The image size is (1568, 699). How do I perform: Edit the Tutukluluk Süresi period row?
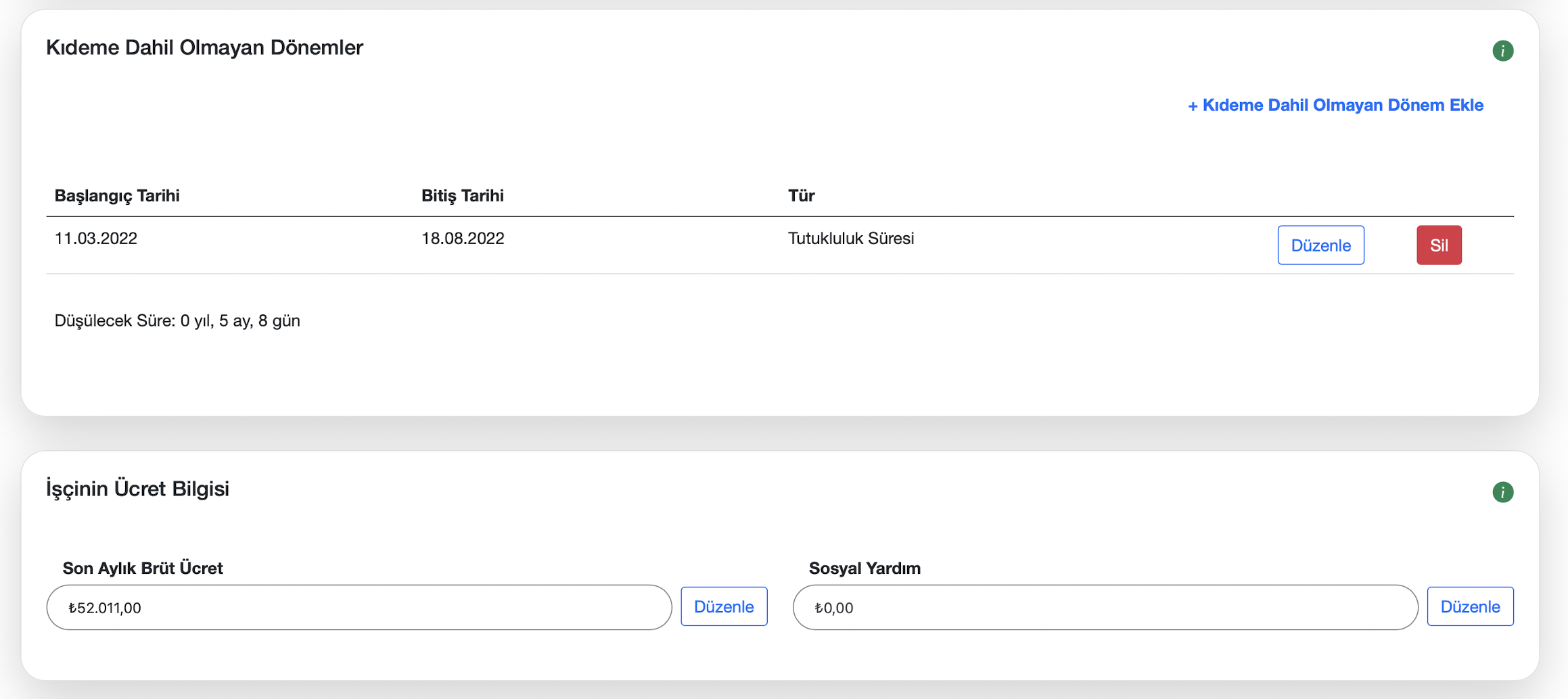1320,245
